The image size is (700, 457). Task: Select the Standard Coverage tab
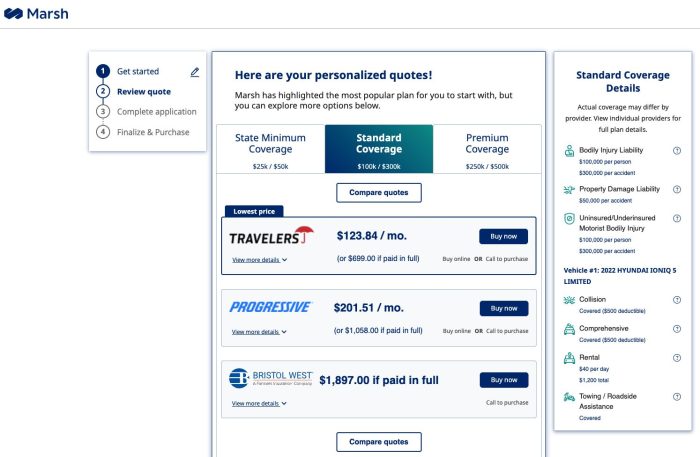click(379, 149)
